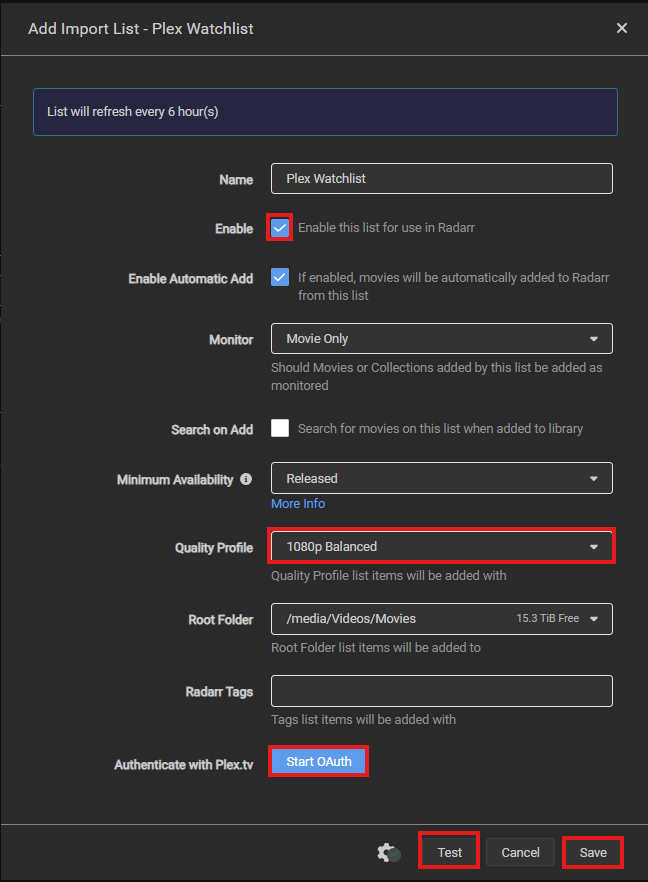The image size is (648, 882).
Task: Click 'Add Import List - Plex Watchlist' title
Action: 141,29
